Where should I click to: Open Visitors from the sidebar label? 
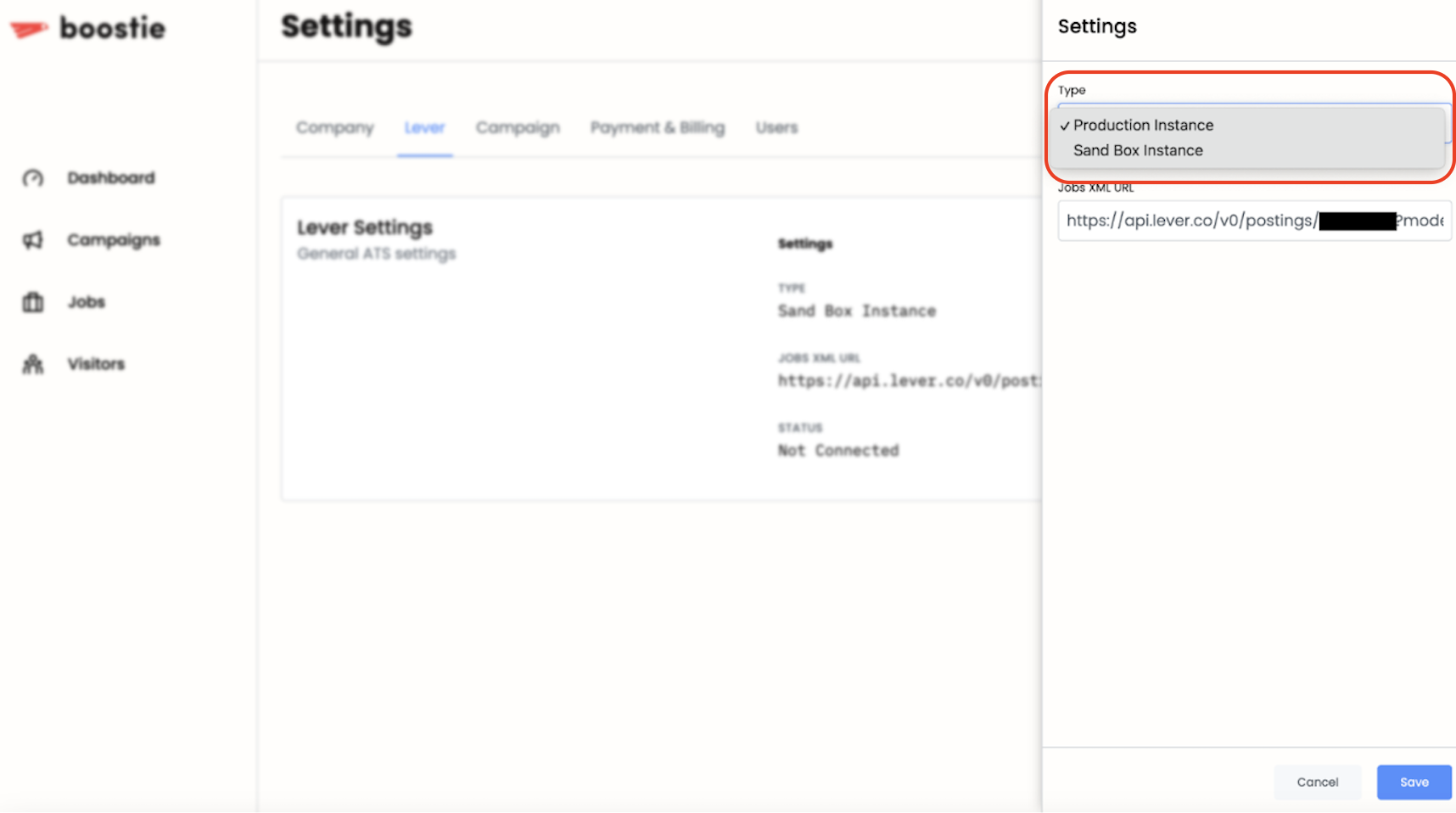[95, 363]
